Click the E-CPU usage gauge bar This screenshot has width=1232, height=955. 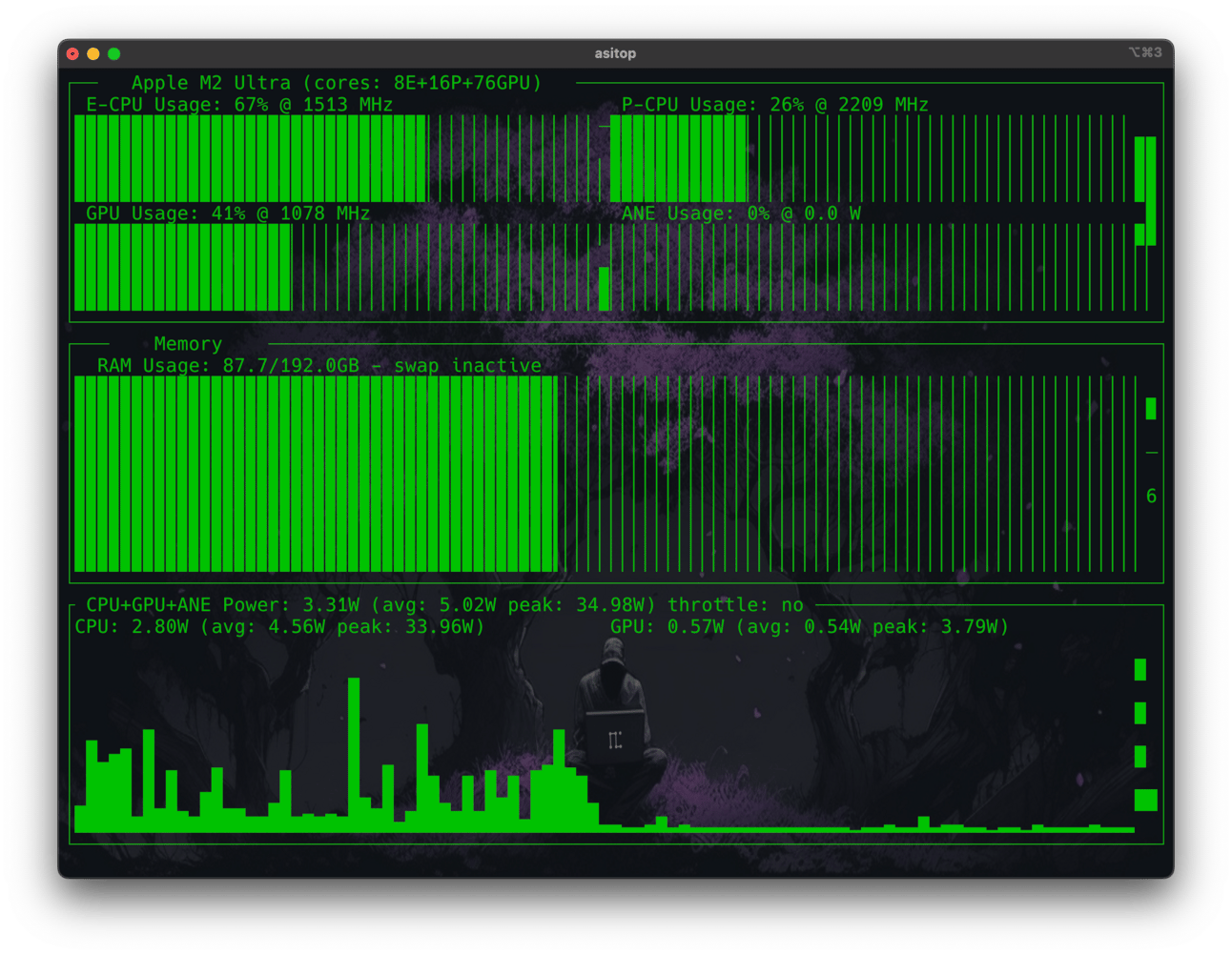click(x=338, y=159)
